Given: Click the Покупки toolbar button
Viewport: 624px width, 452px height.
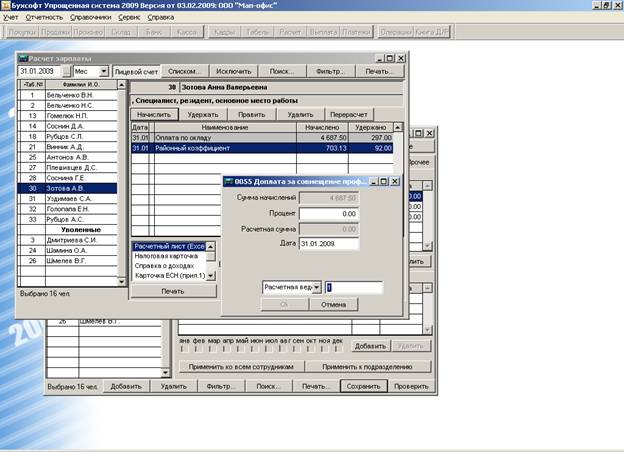Looking at the screenshot, I should 21,33.
